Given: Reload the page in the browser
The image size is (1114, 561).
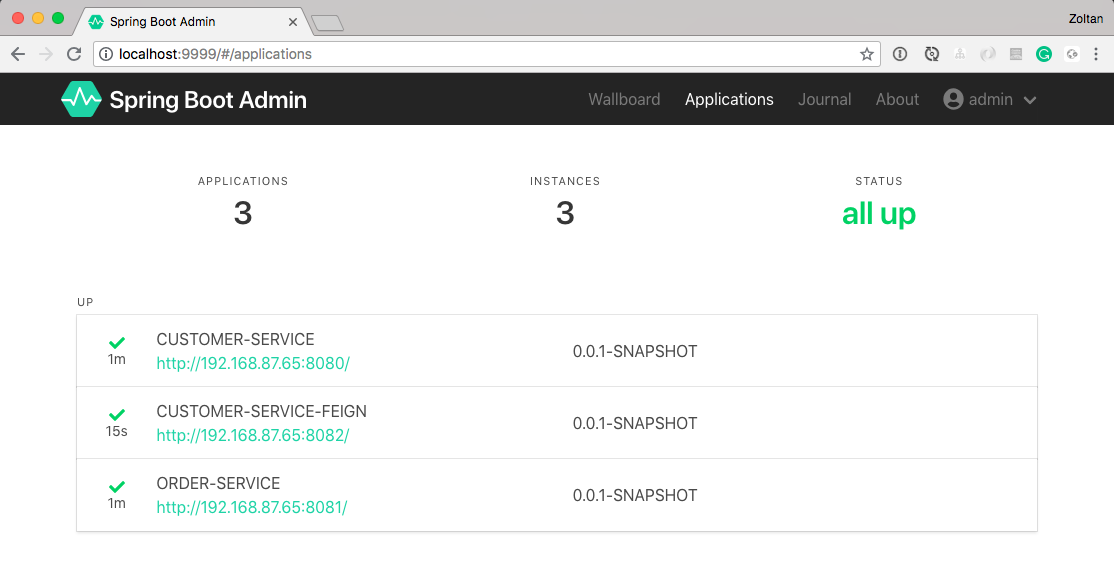Looking at the screenshot, I should 74,54.
